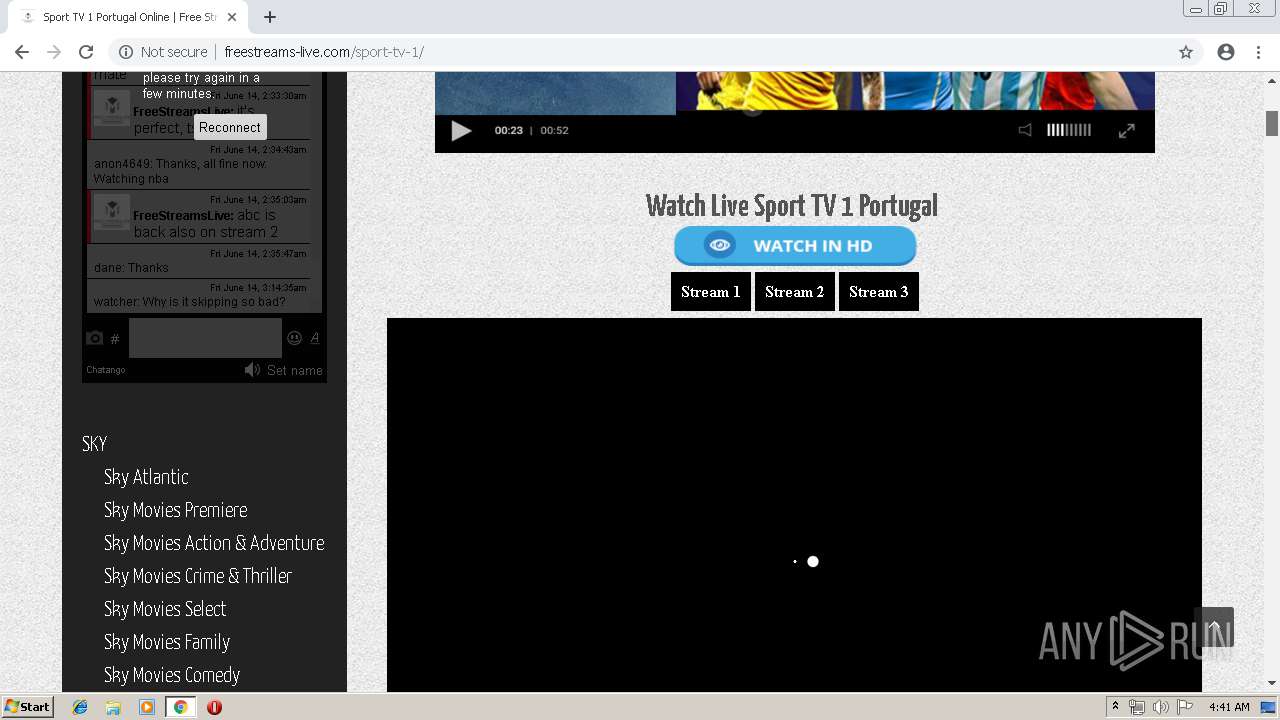This screenshot has height=720, width=1280.
Task: Open the Chrome three-dot menu
Action: coord(1258,52)
